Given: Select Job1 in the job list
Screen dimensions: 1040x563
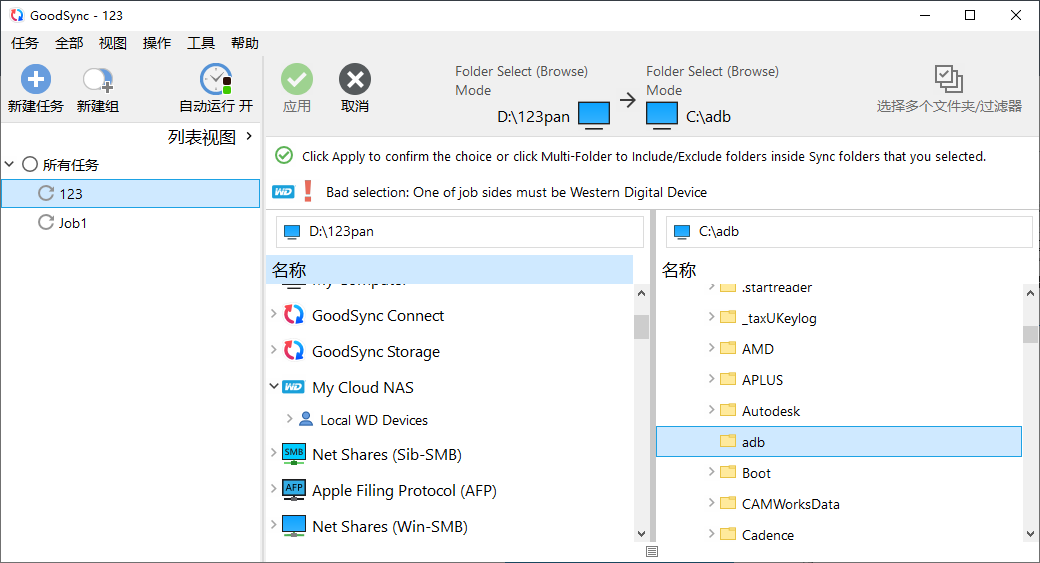Looking at the screenshot, I should (131, 223).
